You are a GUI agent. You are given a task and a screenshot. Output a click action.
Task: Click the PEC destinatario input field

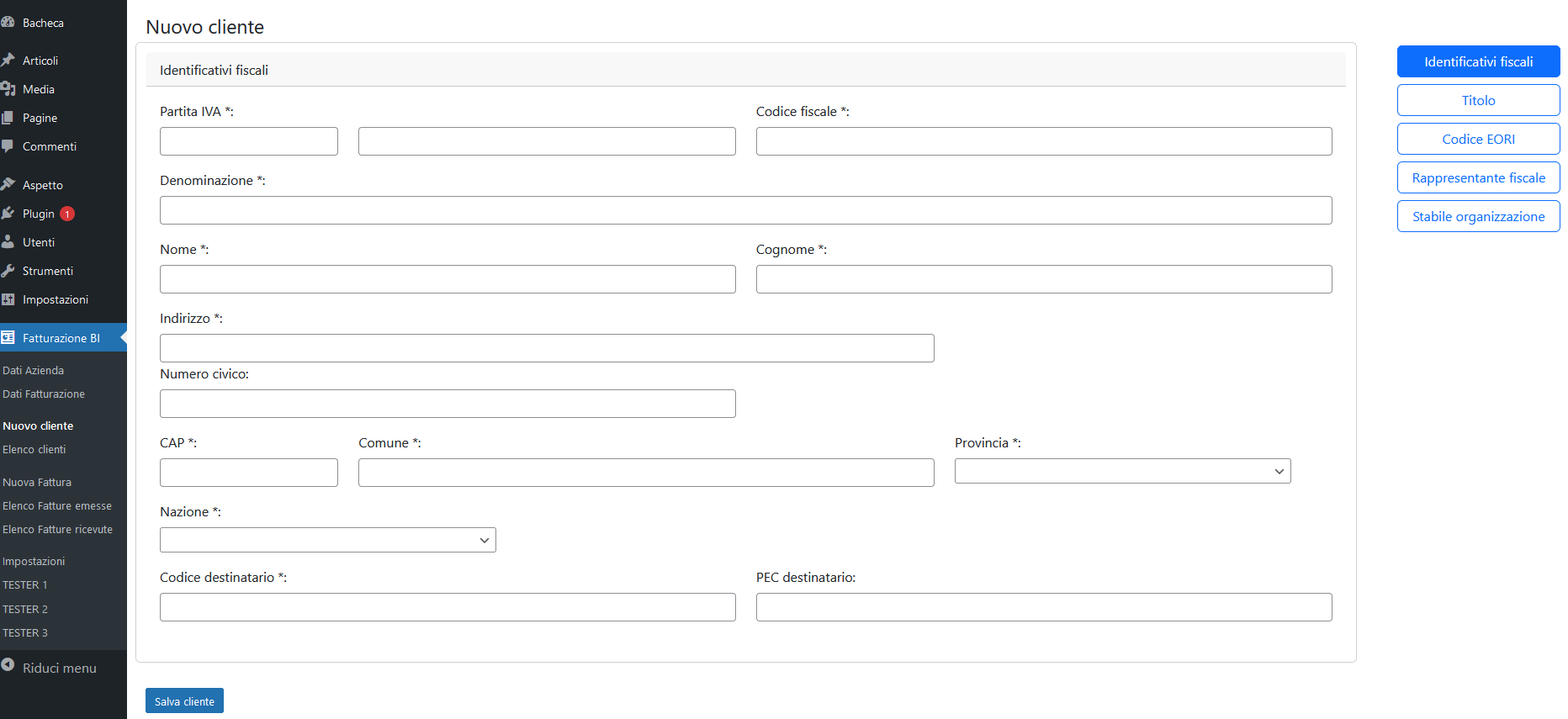click(x=1043, y=607)
